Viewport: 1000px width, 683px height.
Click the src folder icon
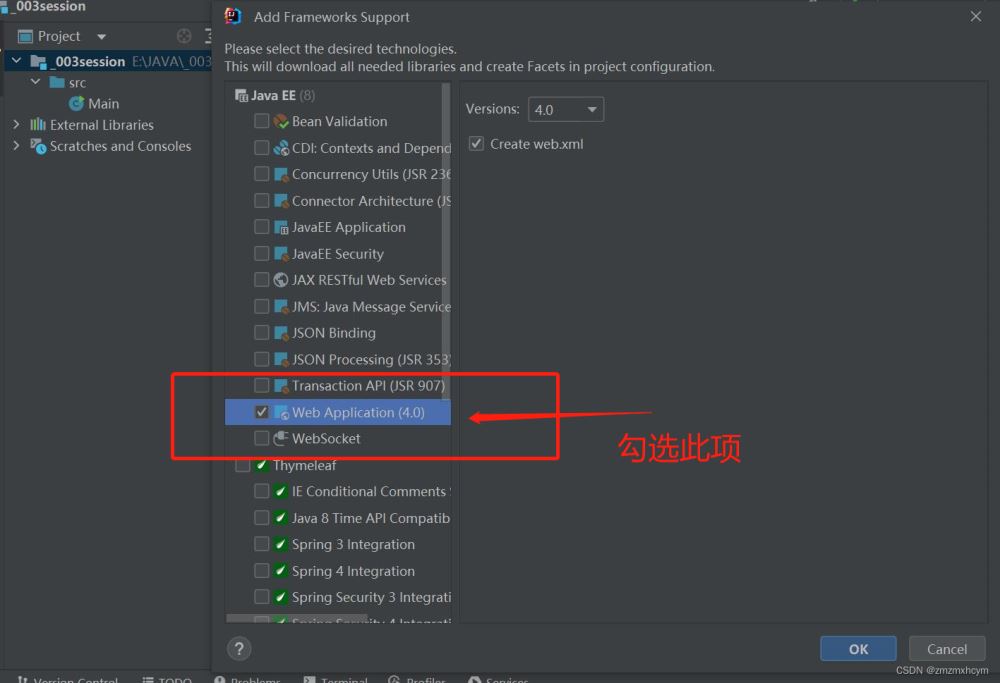[57, 82]
